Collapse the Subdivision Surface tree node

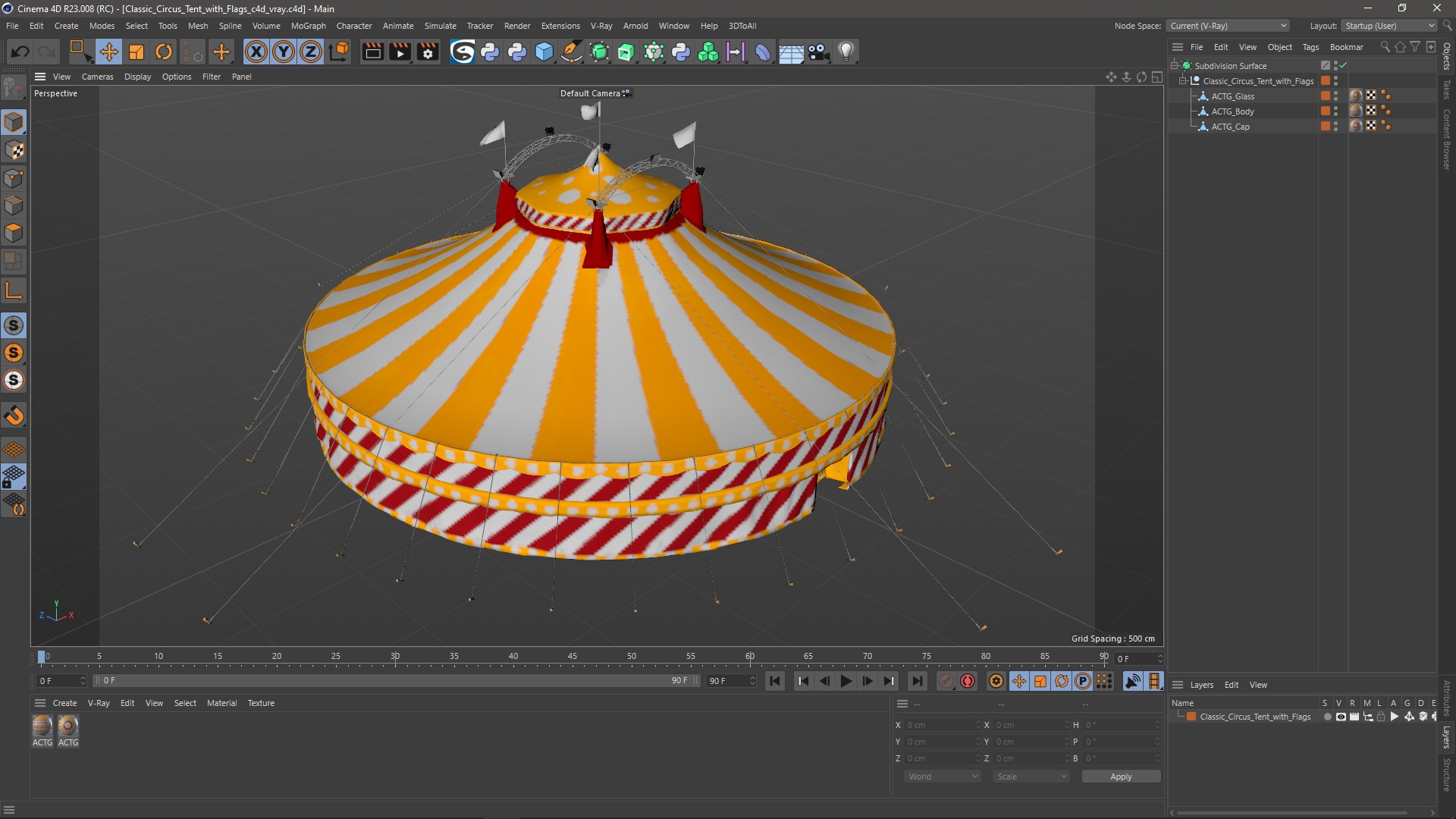[x=1174, y=66]
